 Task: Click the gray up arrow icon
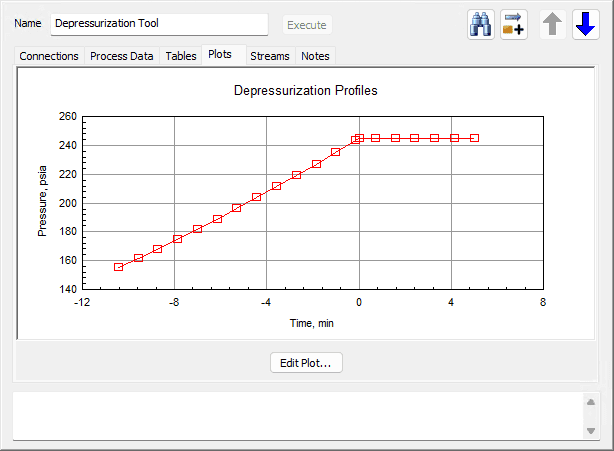point(552,25)
